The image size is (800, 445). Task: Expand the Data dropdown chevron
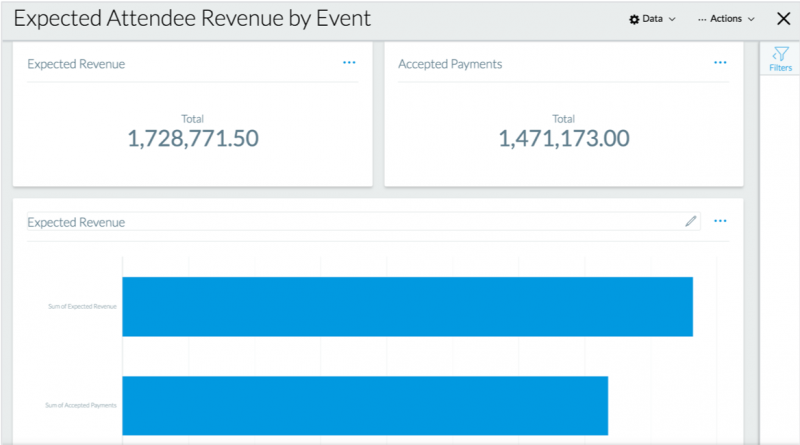[x=672, y=19]
